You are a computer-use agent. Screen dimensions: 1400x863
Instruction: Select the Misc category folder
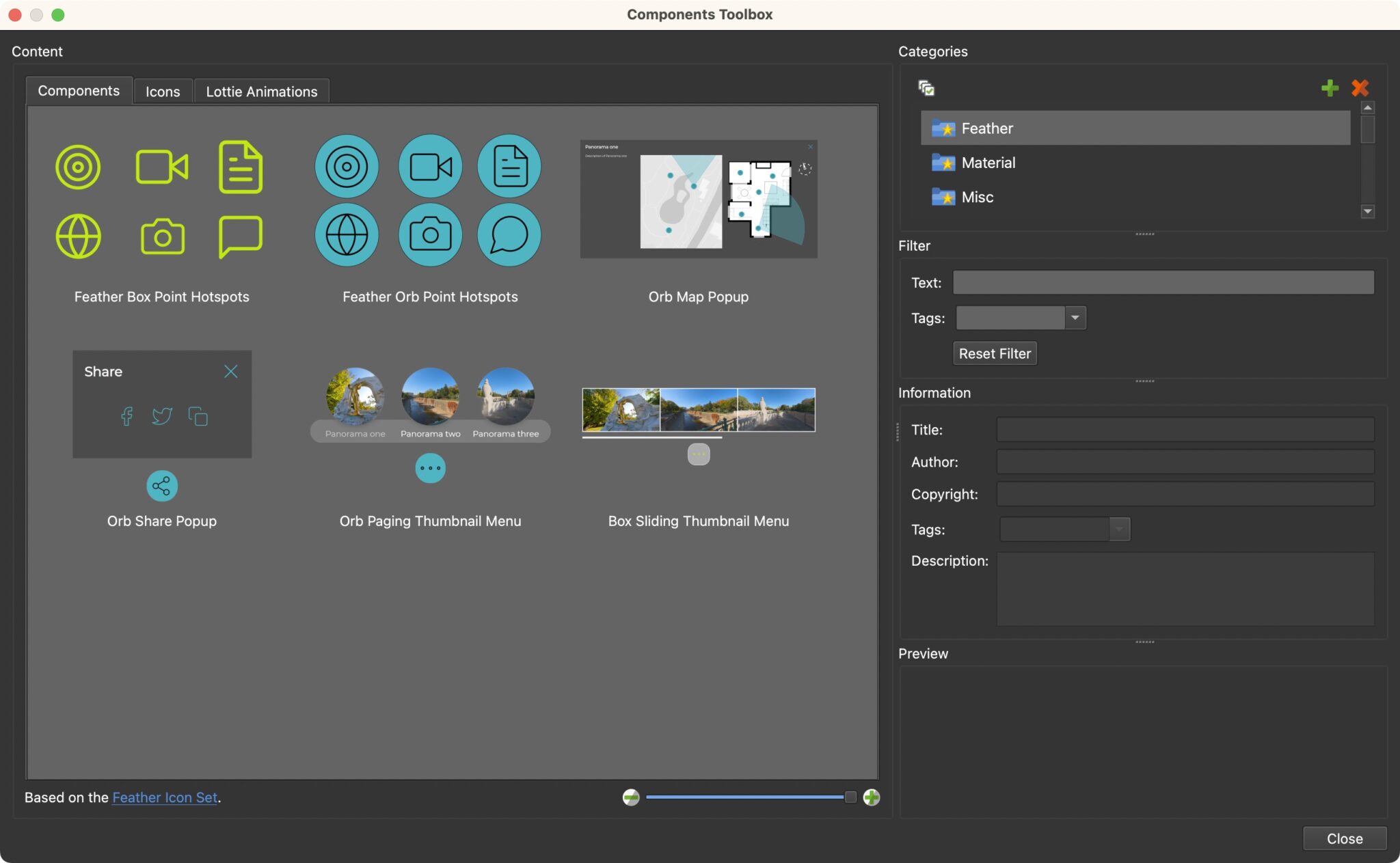click(1135, 197)
